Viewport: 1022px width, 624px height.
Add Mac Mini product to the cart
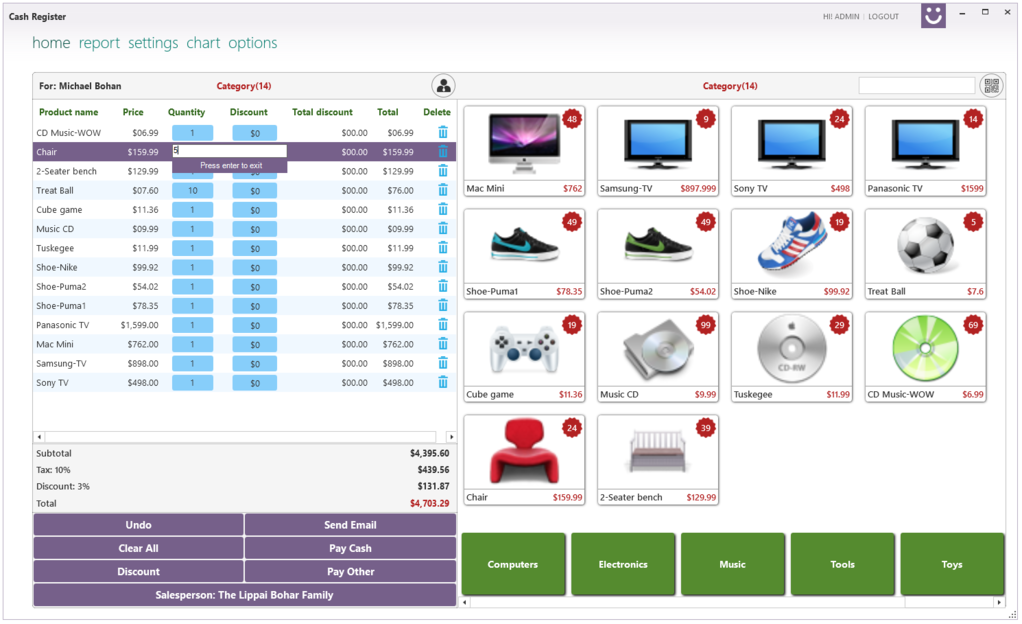pos(524,151)
